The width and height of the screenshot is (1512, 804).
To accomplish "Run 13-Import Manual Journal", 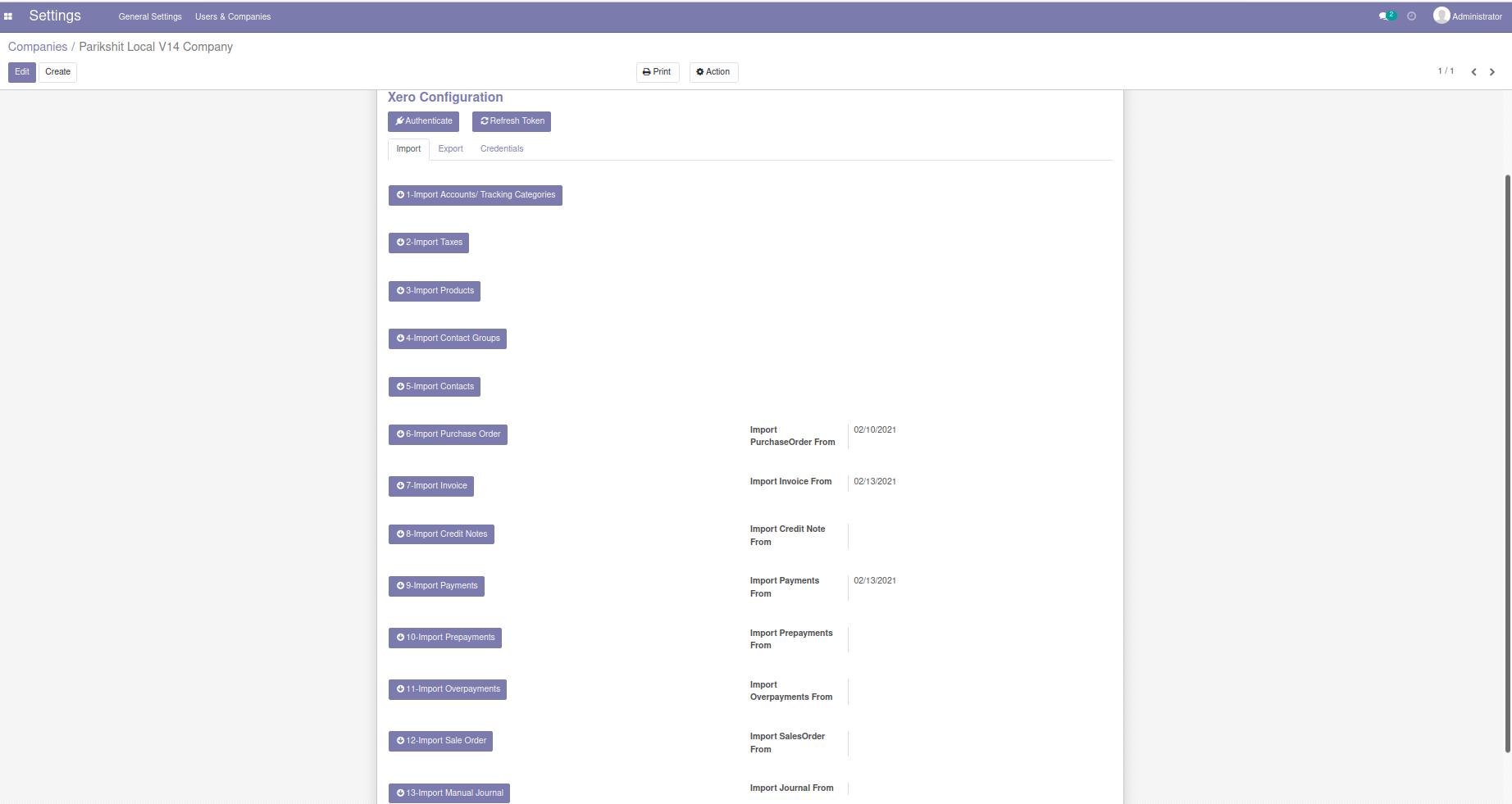I will point(449,793).
